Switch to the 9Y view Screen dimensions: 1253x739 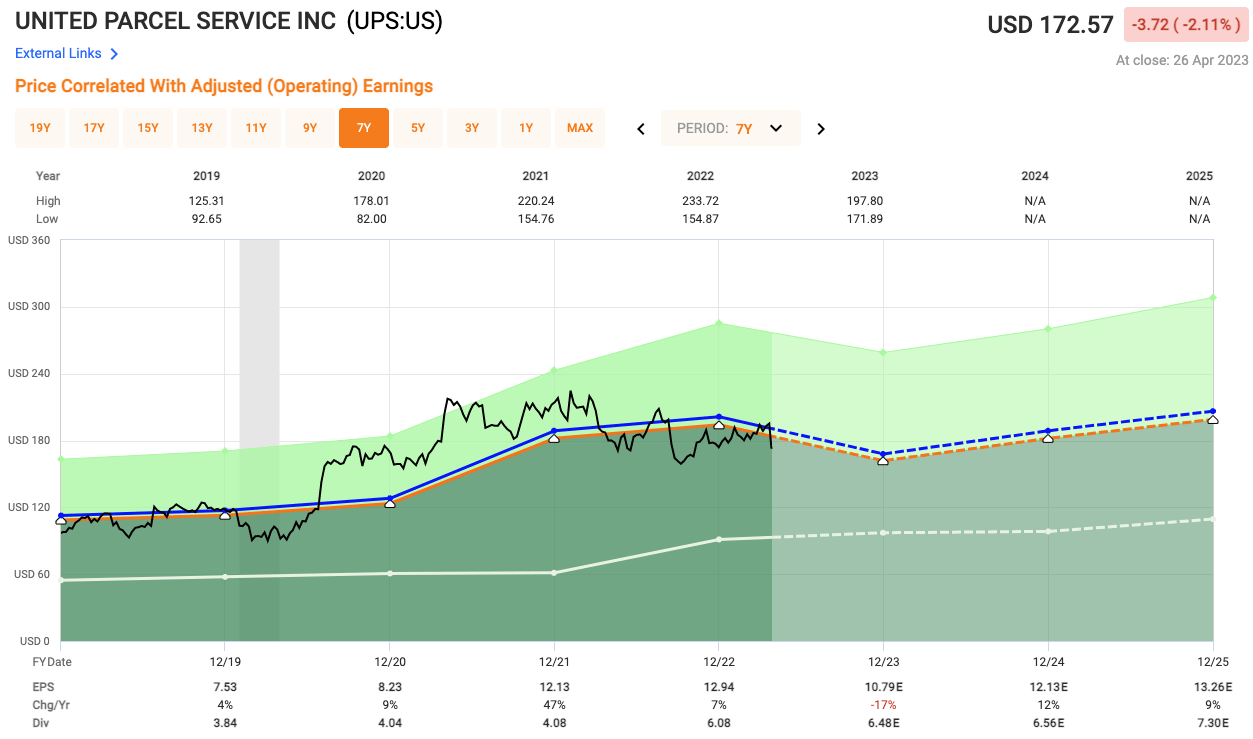click(309, 128)
